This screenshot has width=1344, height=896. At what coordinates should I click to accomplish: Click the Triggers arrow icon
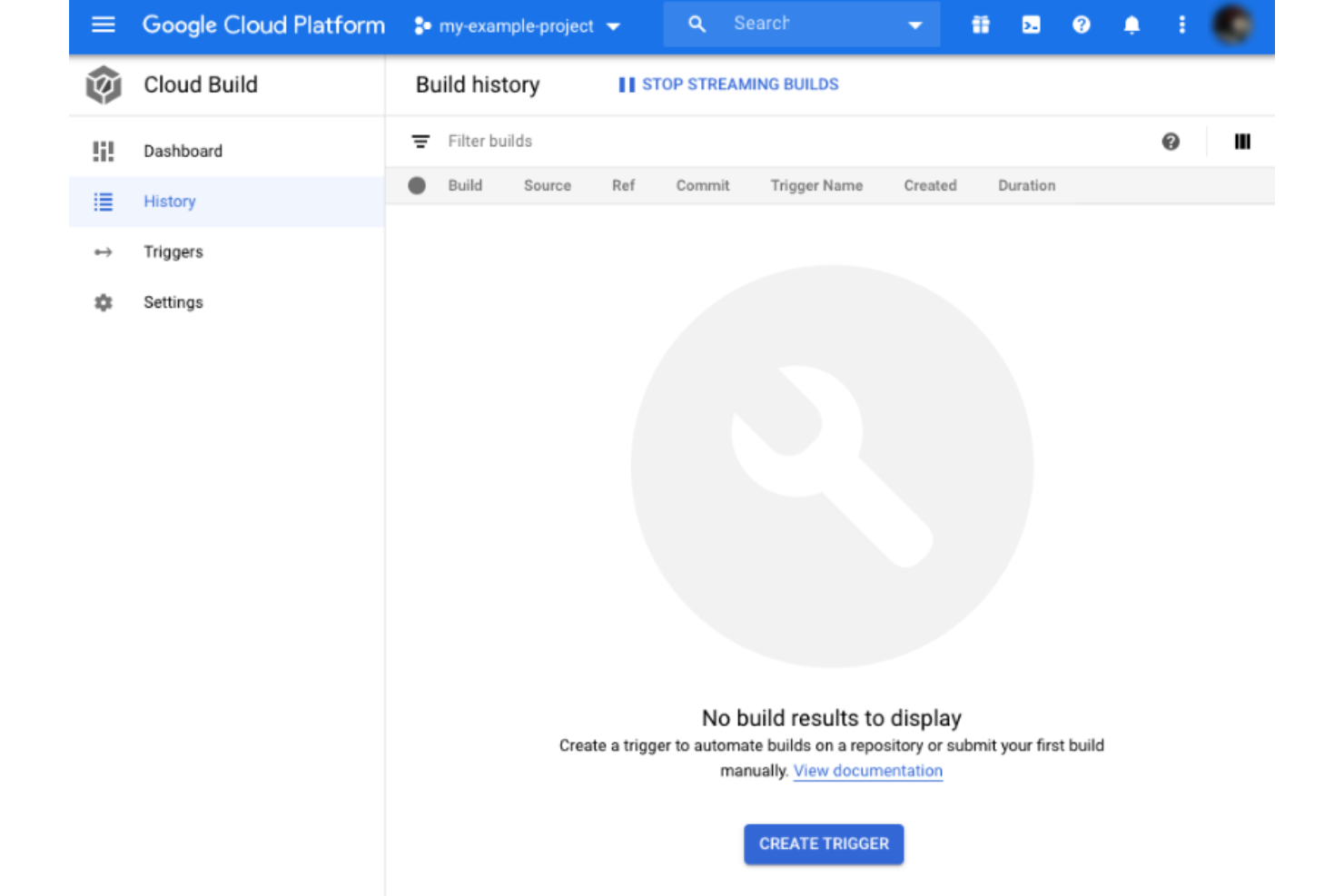point(104,251)
